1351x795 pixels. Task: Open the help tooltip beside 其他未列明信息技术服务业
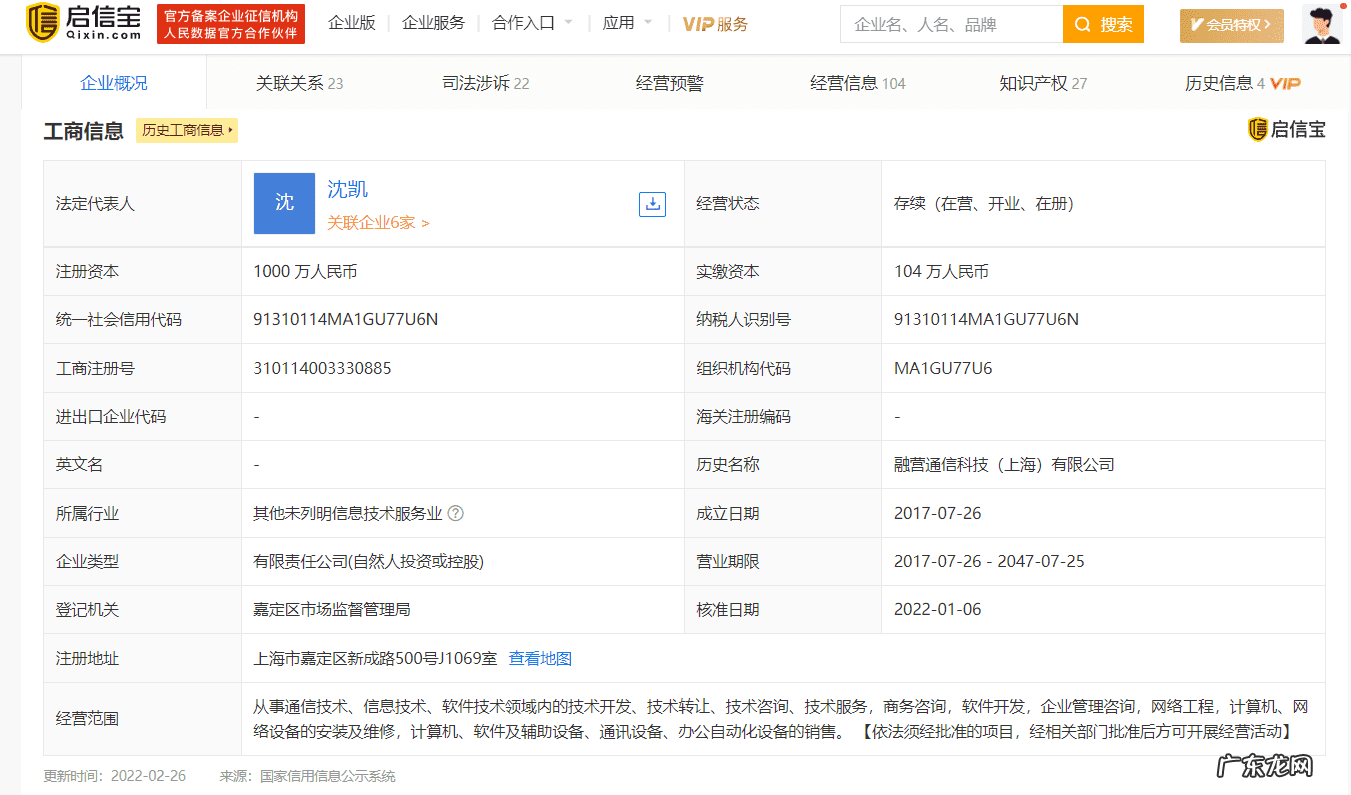456,513
